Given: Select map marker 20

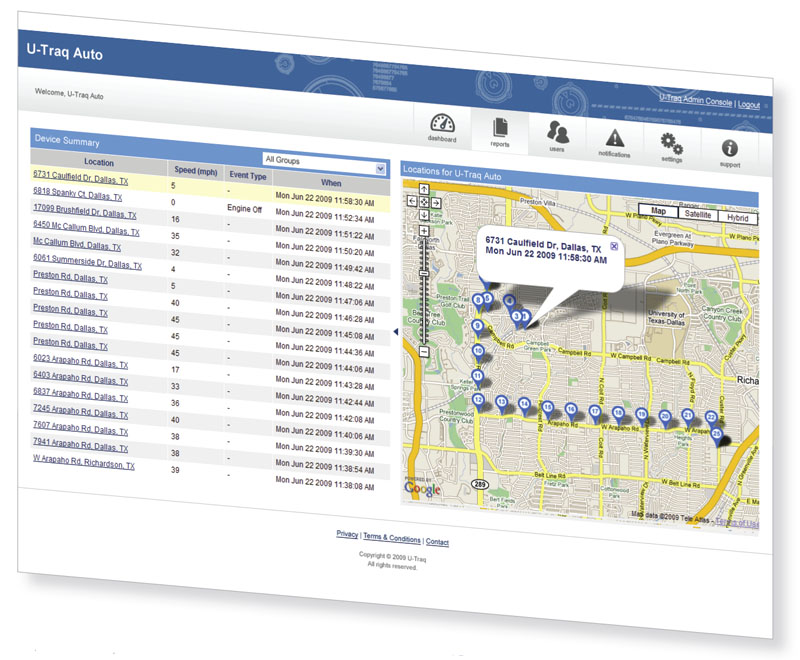Looking at the screenshot, I should click(x=664, y=418).
